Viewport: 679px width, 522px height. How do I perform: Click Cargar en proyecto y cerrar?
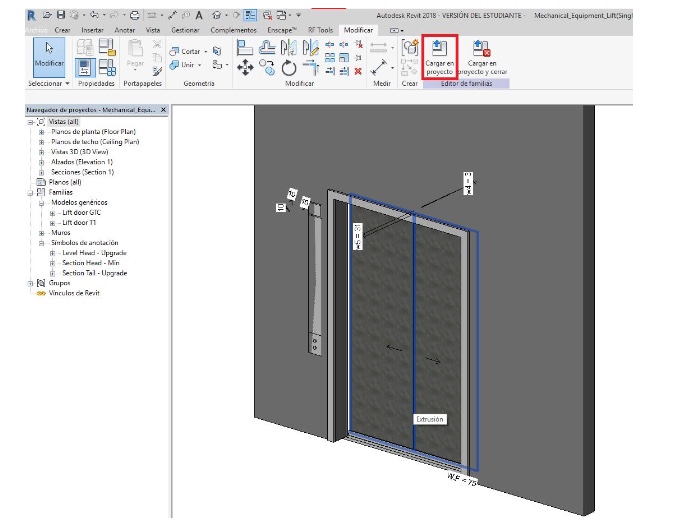tap(482, 57)
